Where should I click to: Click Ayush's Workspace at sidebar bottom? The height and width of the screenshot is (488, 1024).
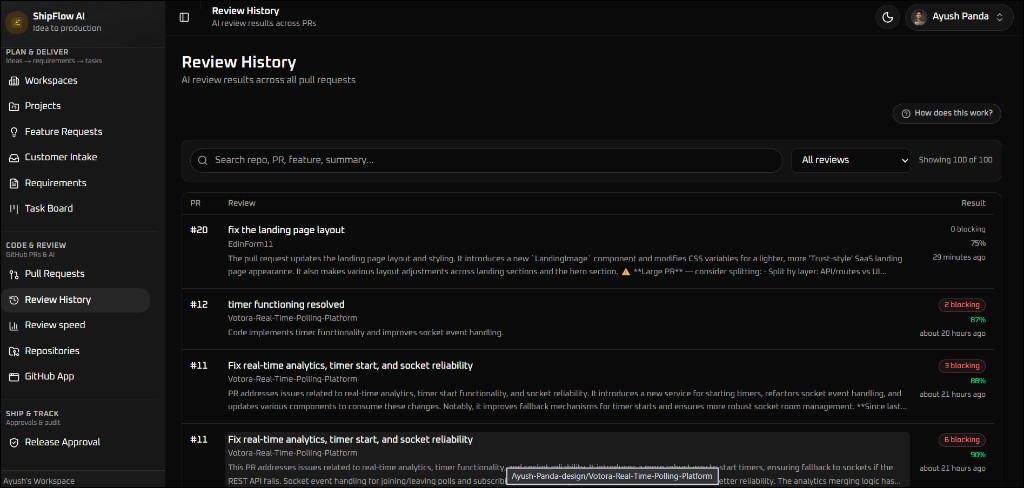40,481
